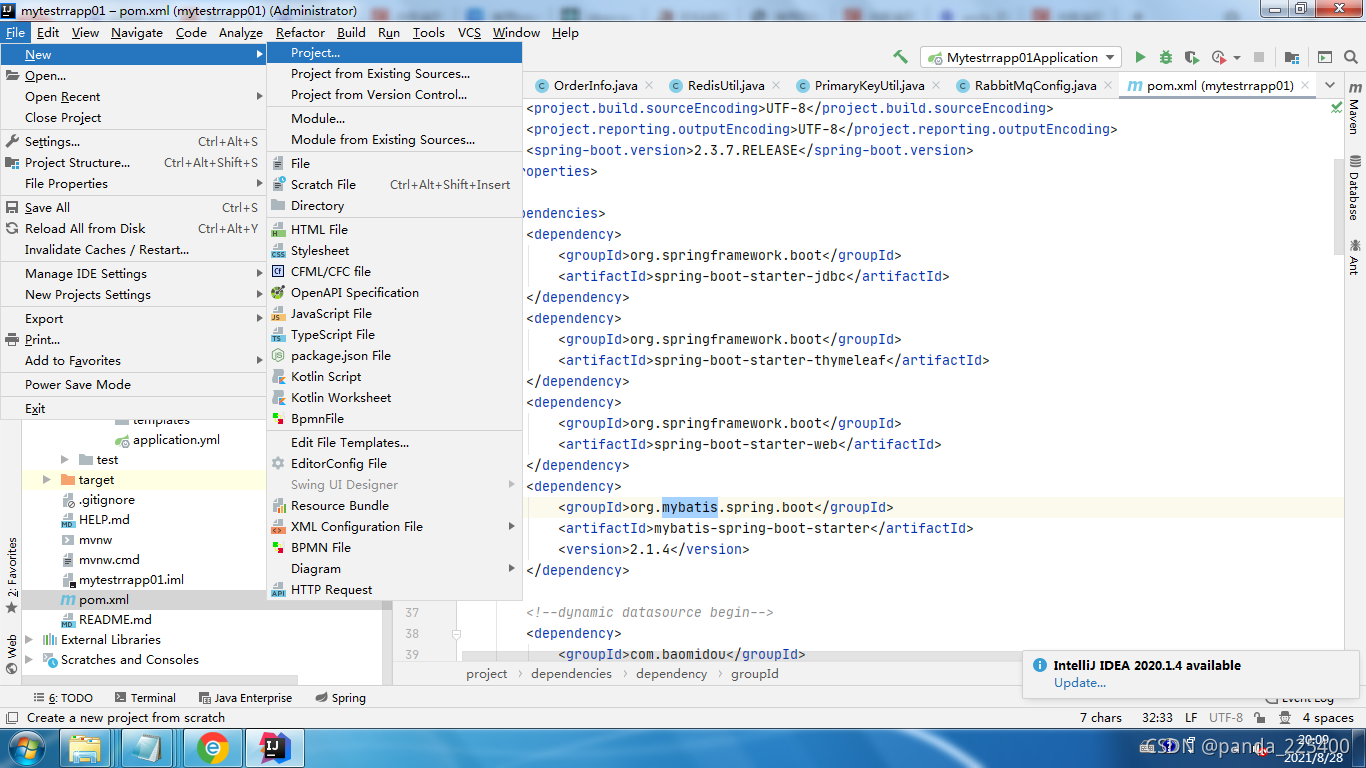1366x768 pixels.
Task: Create a new Module
Action: [395, 119]
